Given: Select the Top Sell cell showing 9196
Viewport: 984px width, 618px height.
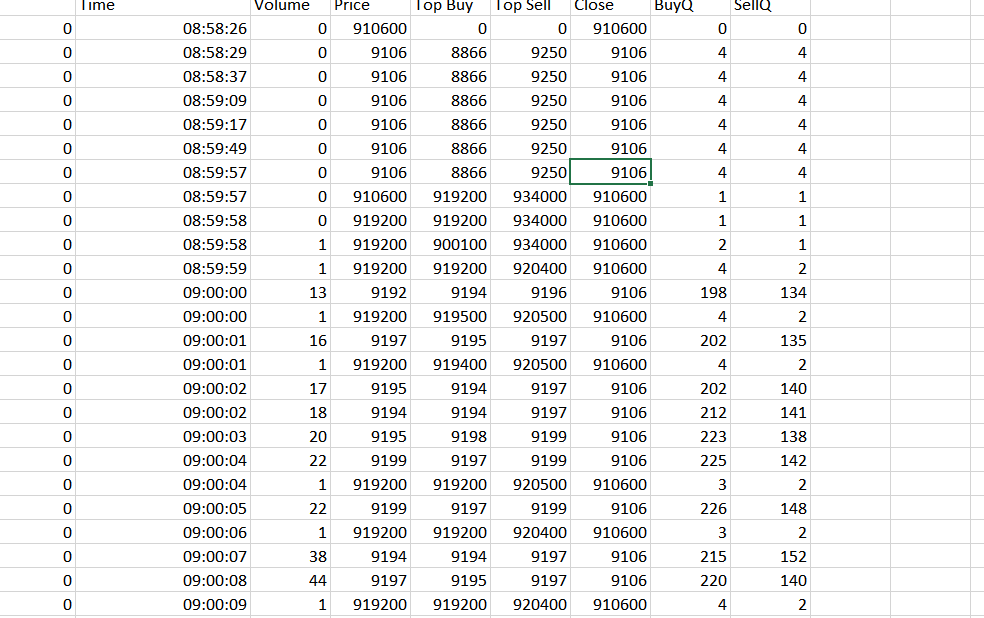Looking at the screenshot, I should tap(531, 292).
